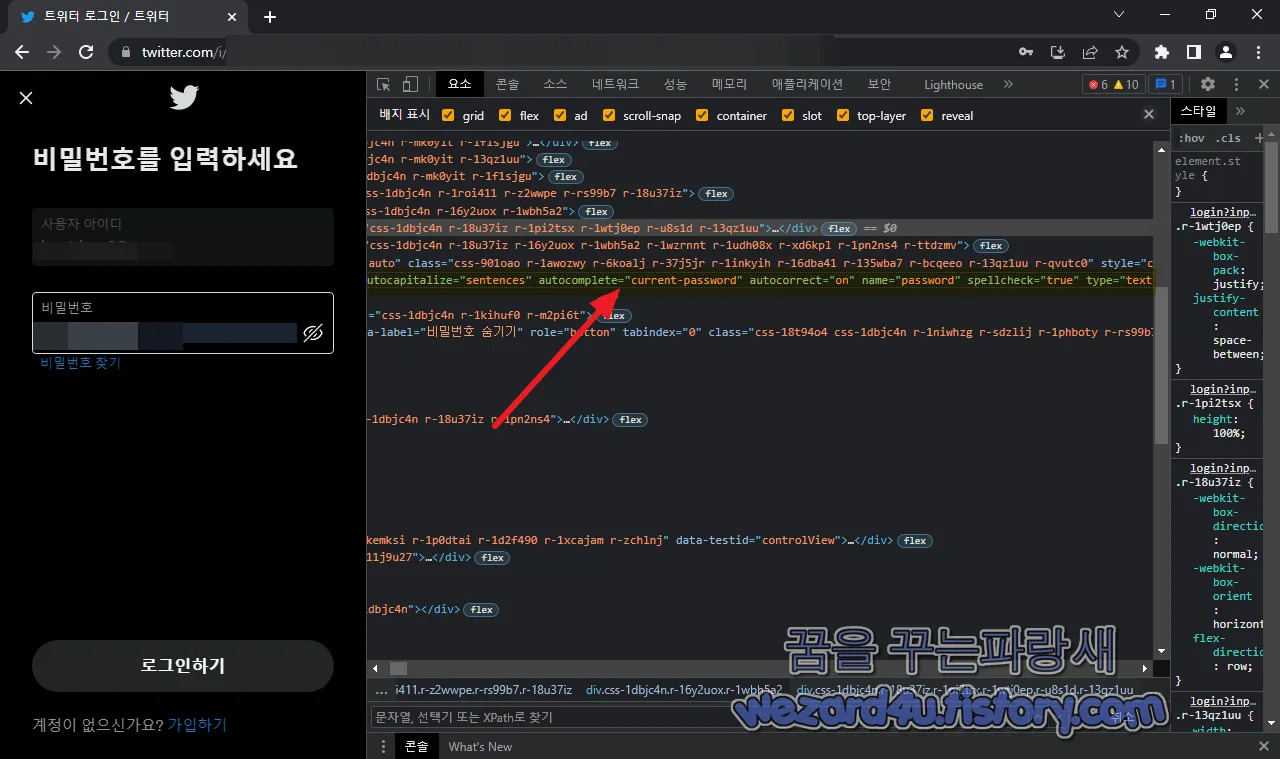Open the saved password key icon
The image size is (1280, 759).
click(x=1026, y=52)
